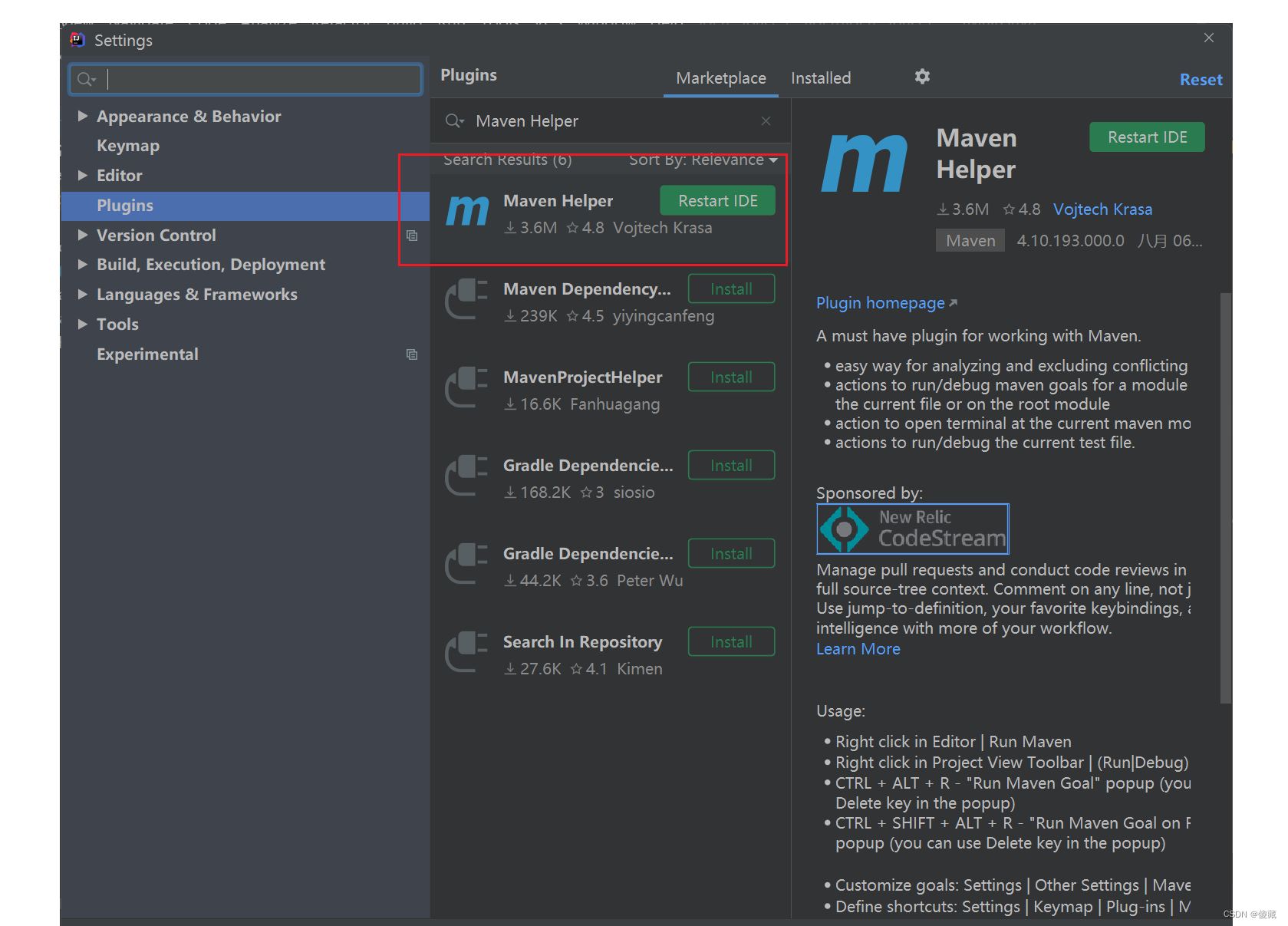Click the Maven Helper blue m logo in the results list

tap(467, 212)
